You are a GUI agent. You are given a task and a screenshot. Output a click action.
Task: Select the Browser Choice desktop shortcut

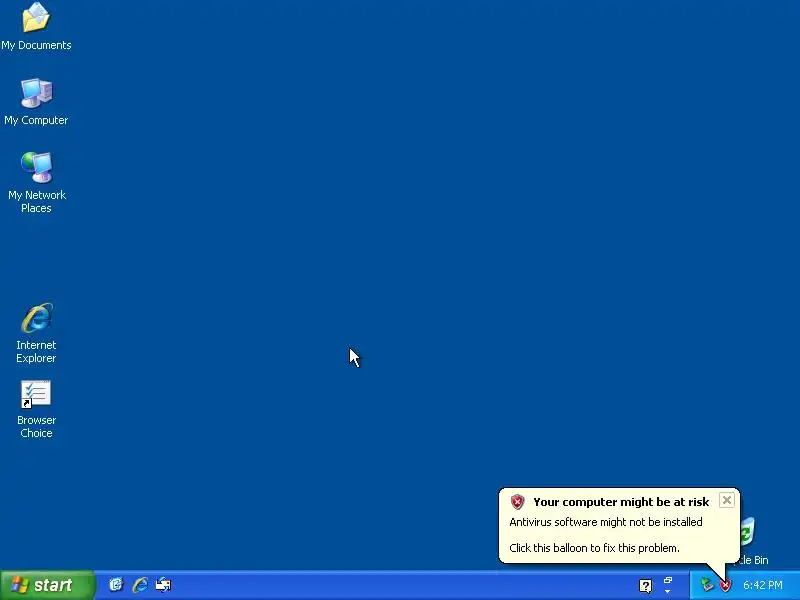pyautogui.click(x=36, y=408)
